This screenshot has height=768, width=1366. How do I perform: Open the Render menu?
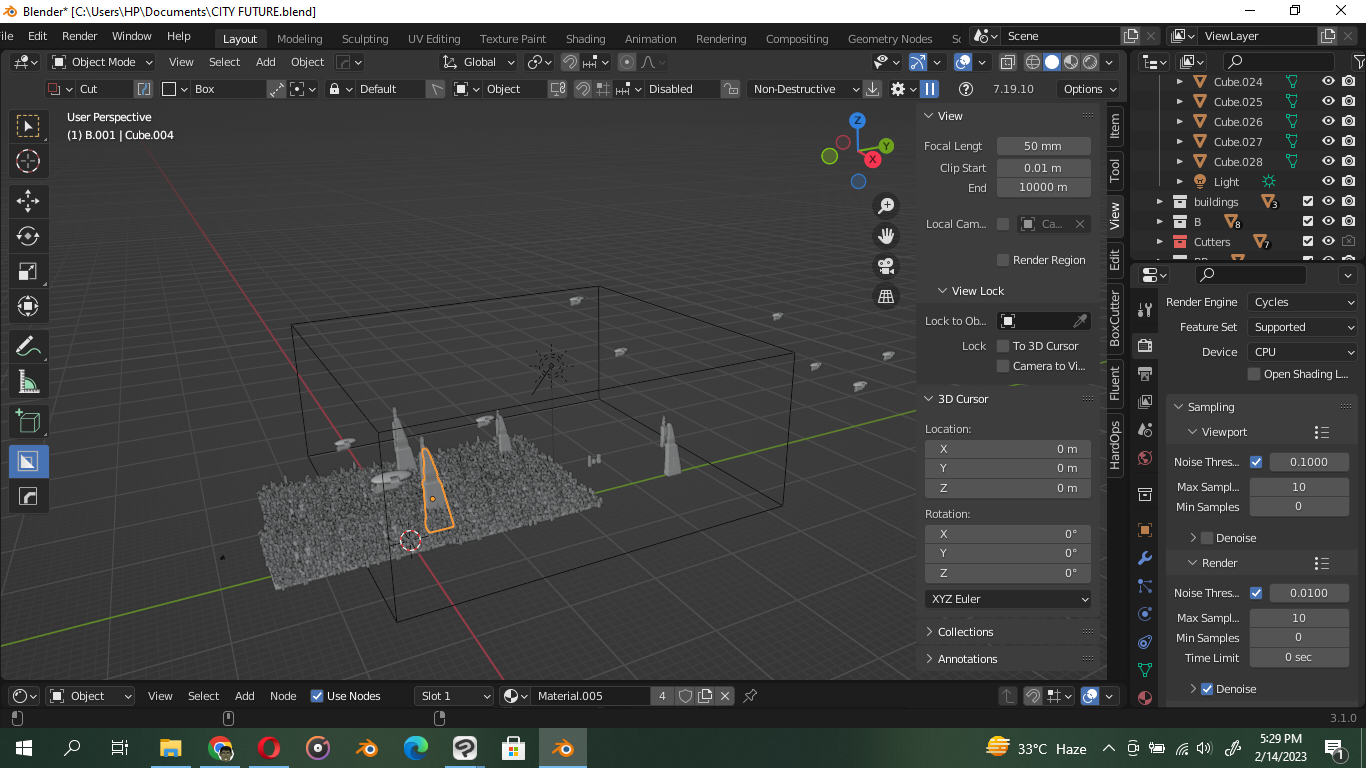point(79,35)
